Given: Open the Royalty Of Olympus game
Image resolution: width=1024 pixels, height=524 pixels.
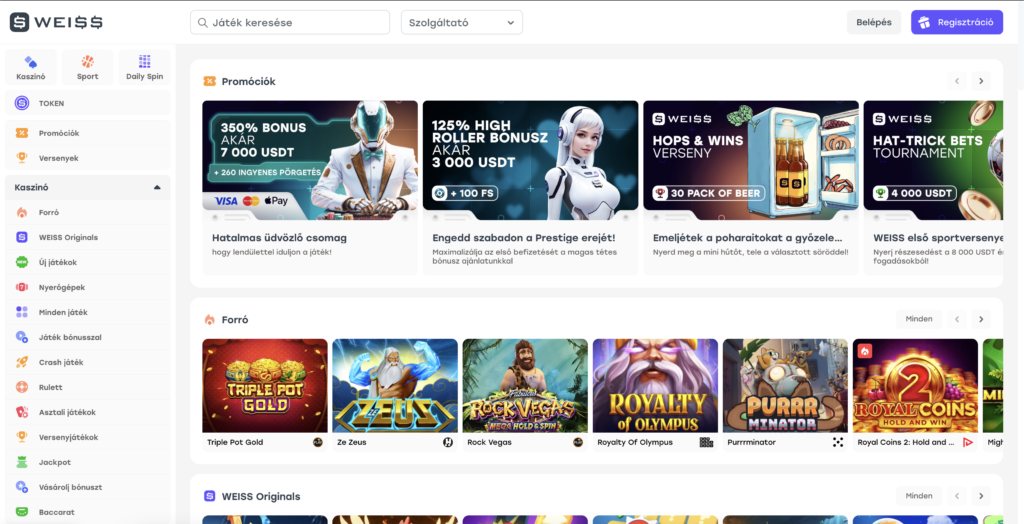Looking at the screenshot, I should point(655,385).
